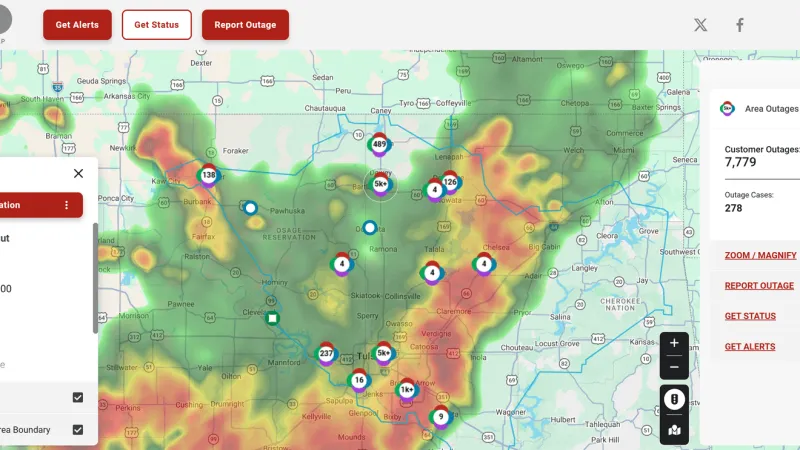Click the Area Outages heading text

(x=771, y=109)
